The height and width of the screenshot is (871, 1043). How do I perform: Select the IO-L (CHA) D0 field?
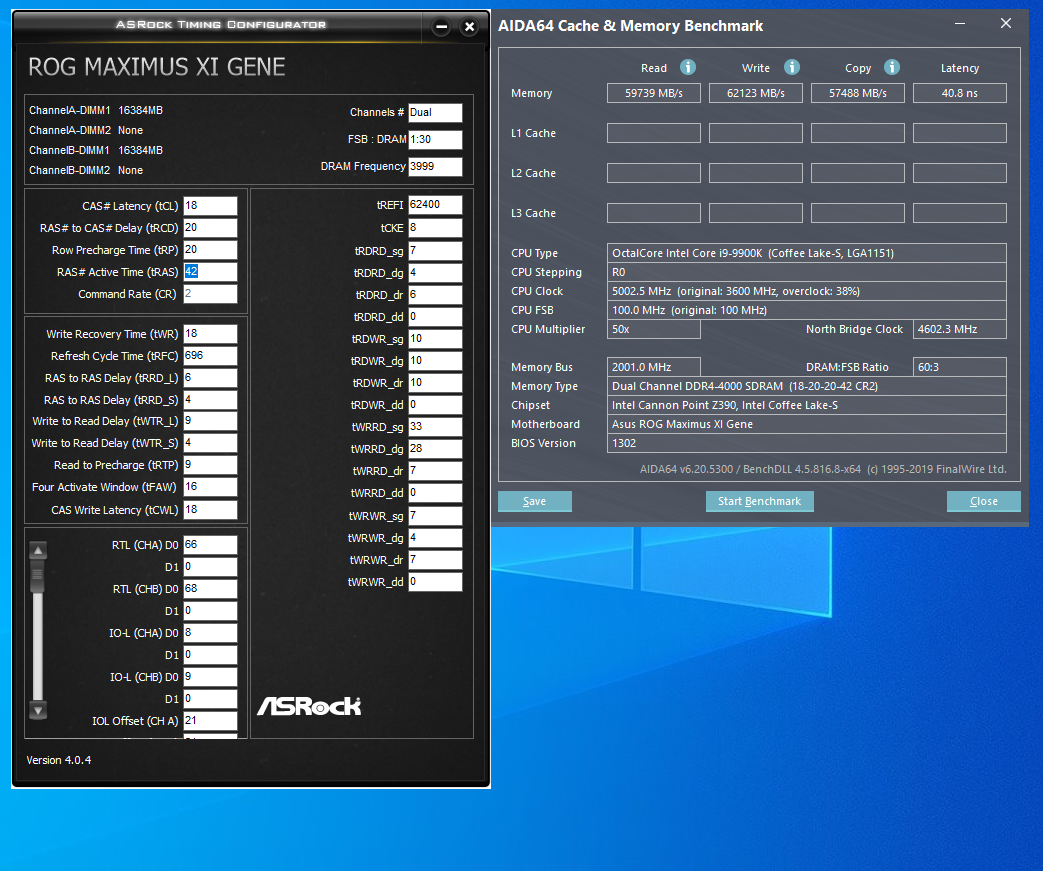point(210,632)
